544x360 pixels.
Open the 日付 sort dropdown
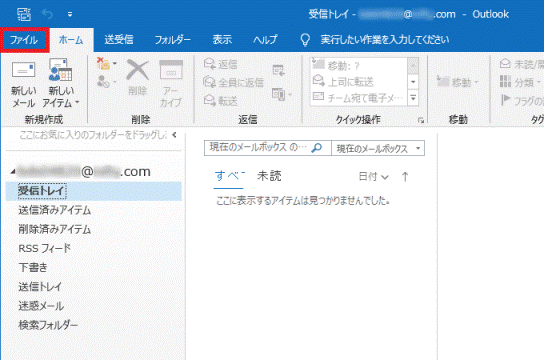pos(373,177)
